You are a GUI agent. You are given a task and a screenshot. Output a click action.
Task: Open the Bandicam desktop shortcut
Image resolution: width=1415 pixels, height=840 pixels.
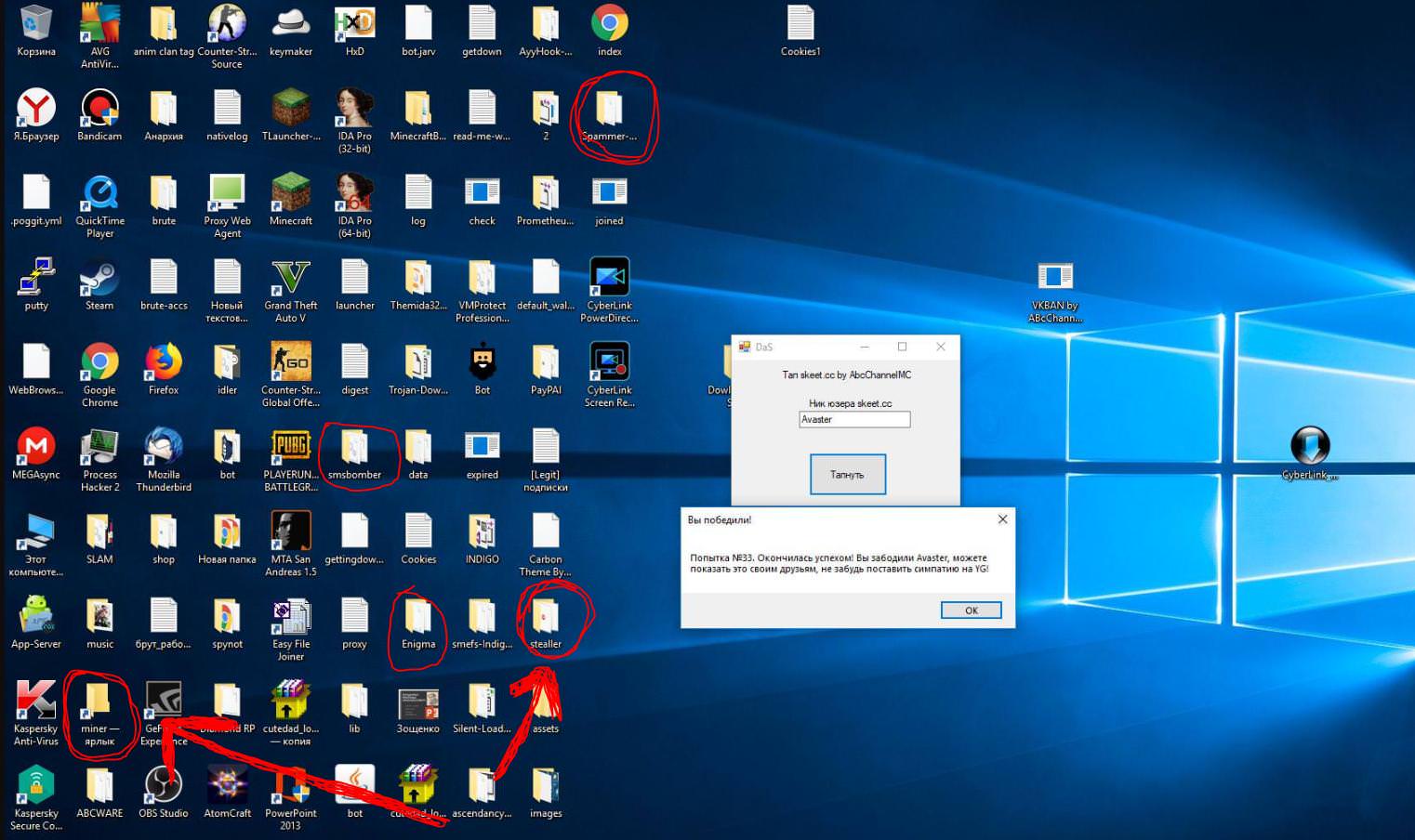[x=99, y=110]
